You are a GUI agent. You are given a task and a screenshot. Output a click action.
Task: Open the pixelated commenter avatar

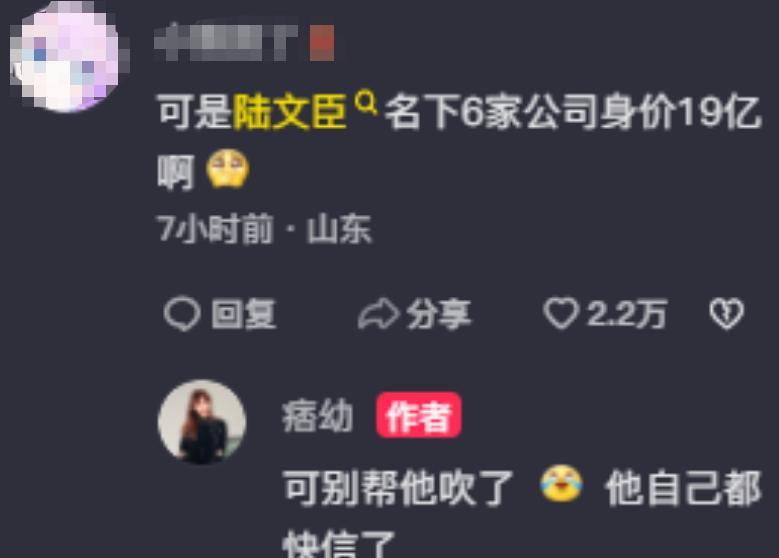69,56
